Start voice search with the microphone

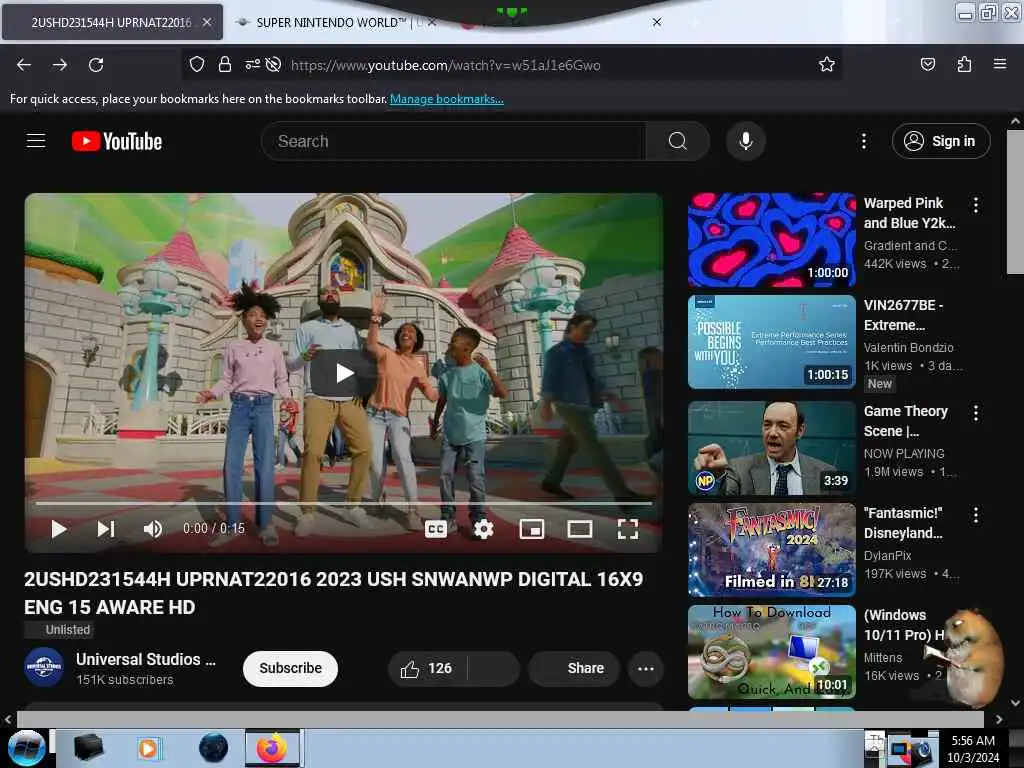(x=745, y=141)
